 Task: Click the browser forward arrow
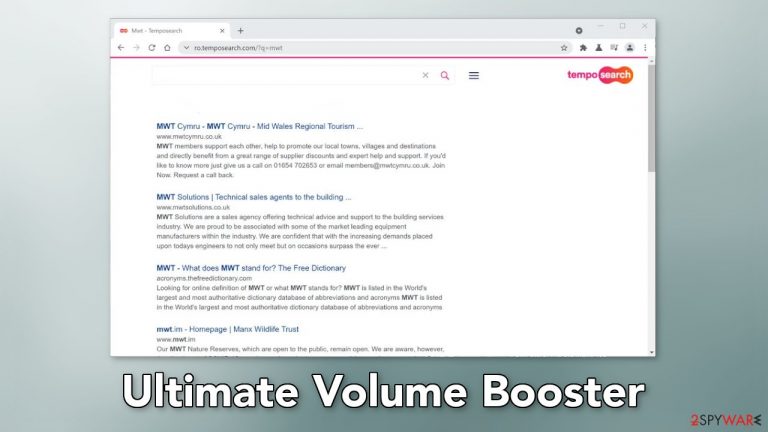[136, 48]
